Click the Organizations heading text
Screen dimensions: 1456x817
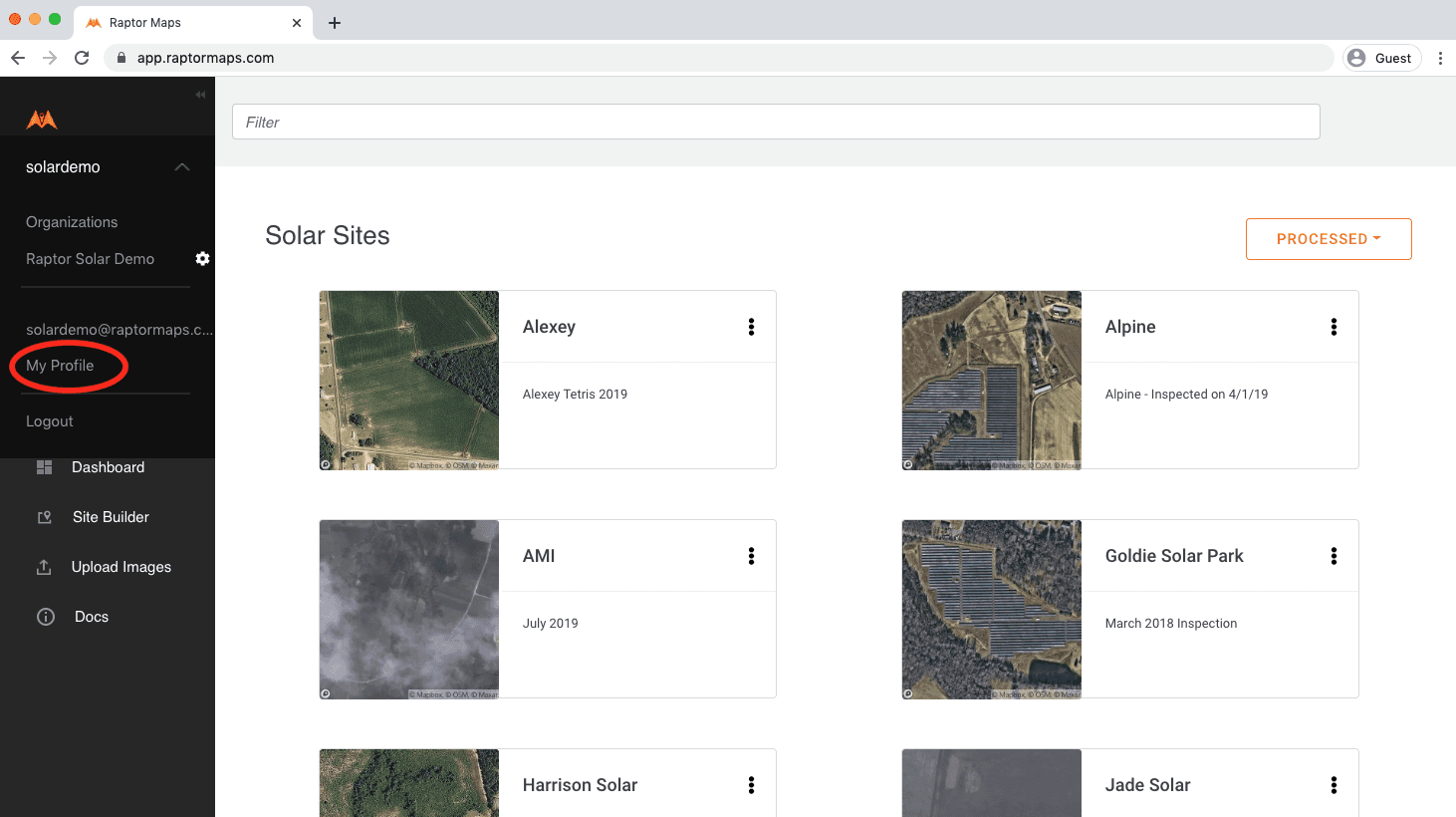point(72,222)
